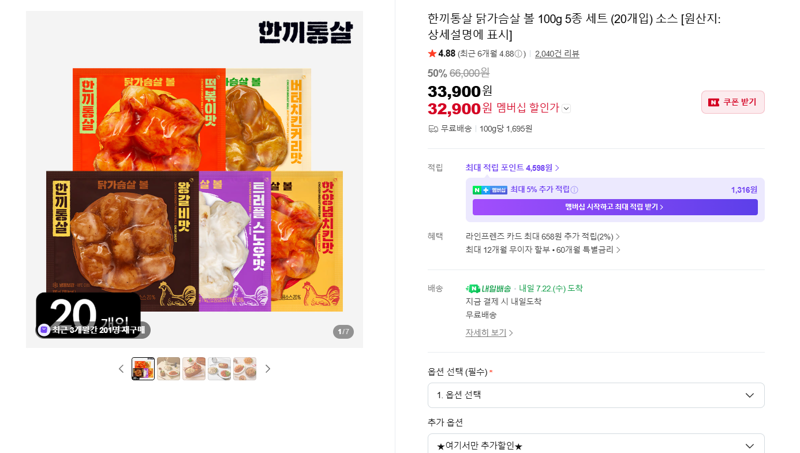Expand 최대 적립 포인트 4,598원 details

pyautogui.click(x=512, y=168)
